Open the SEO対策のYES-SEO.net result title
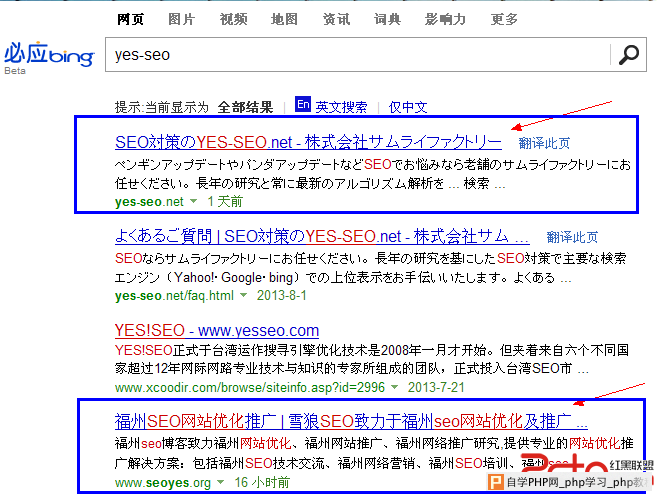Image resolution: width=657 pixels, height=496 pixels. [x=308, y=142]
